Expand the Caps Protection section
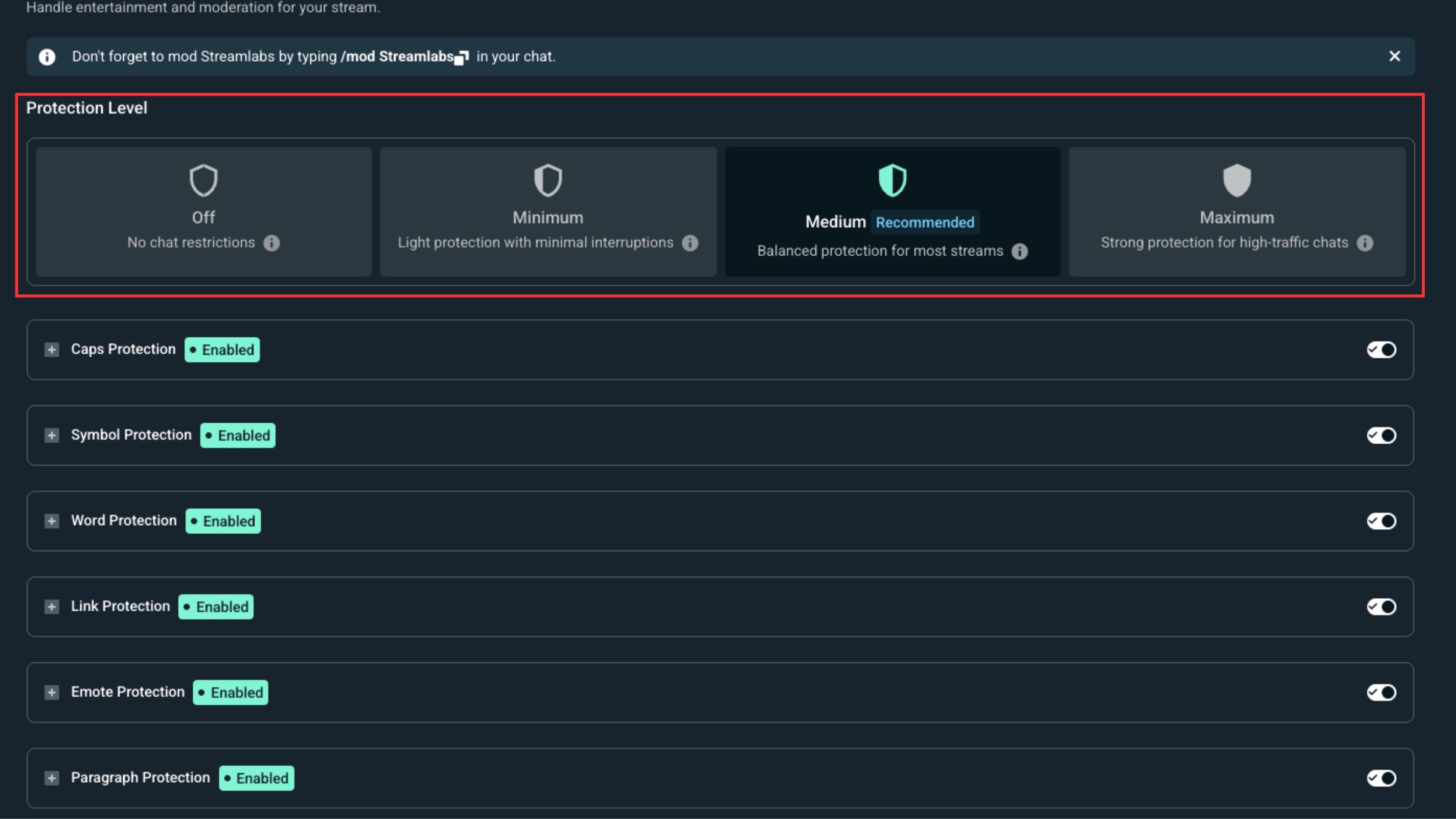 click(51, 350)
